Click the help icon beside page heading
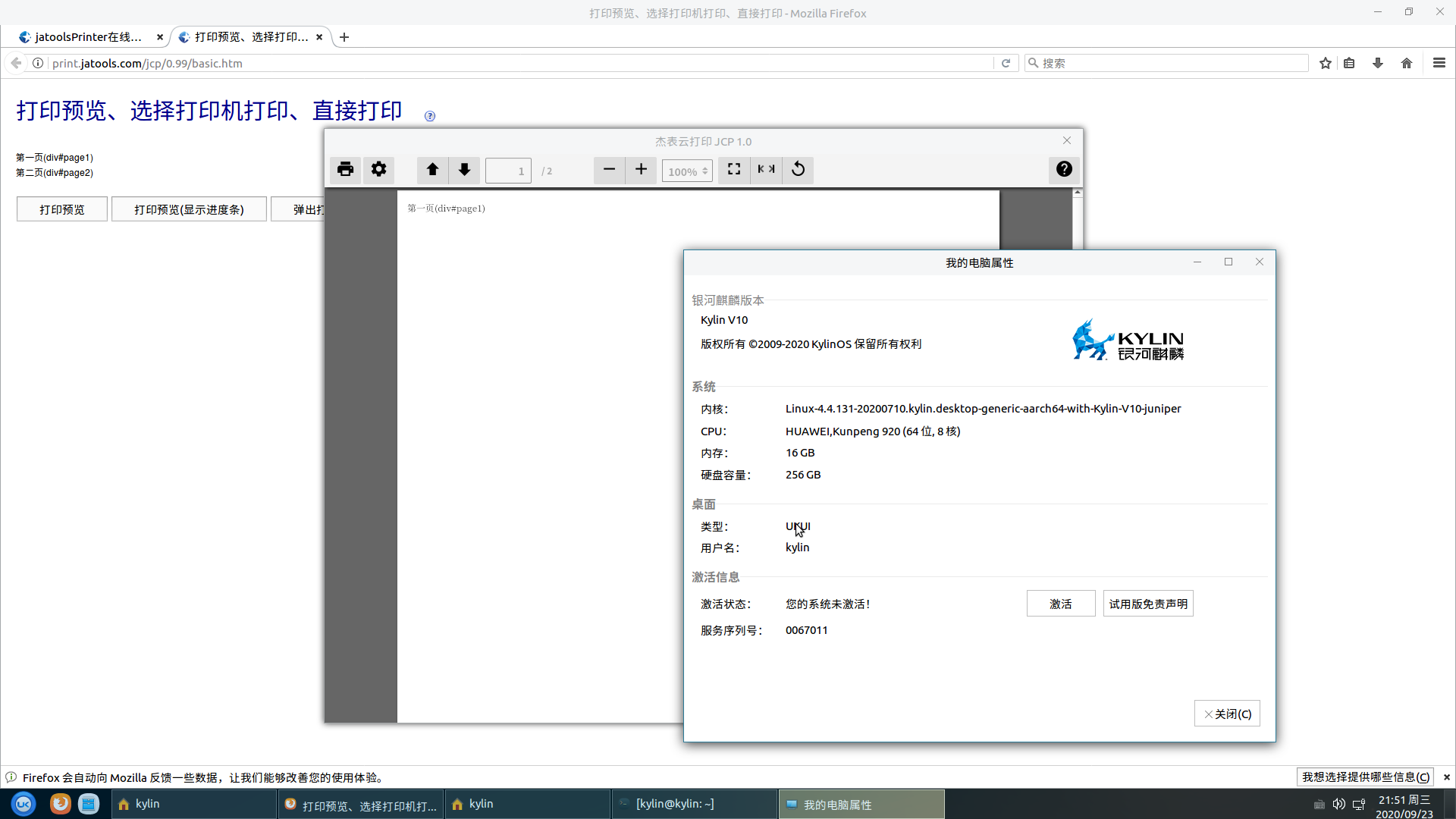1456x819 pixels. click(x=430, y=116)
